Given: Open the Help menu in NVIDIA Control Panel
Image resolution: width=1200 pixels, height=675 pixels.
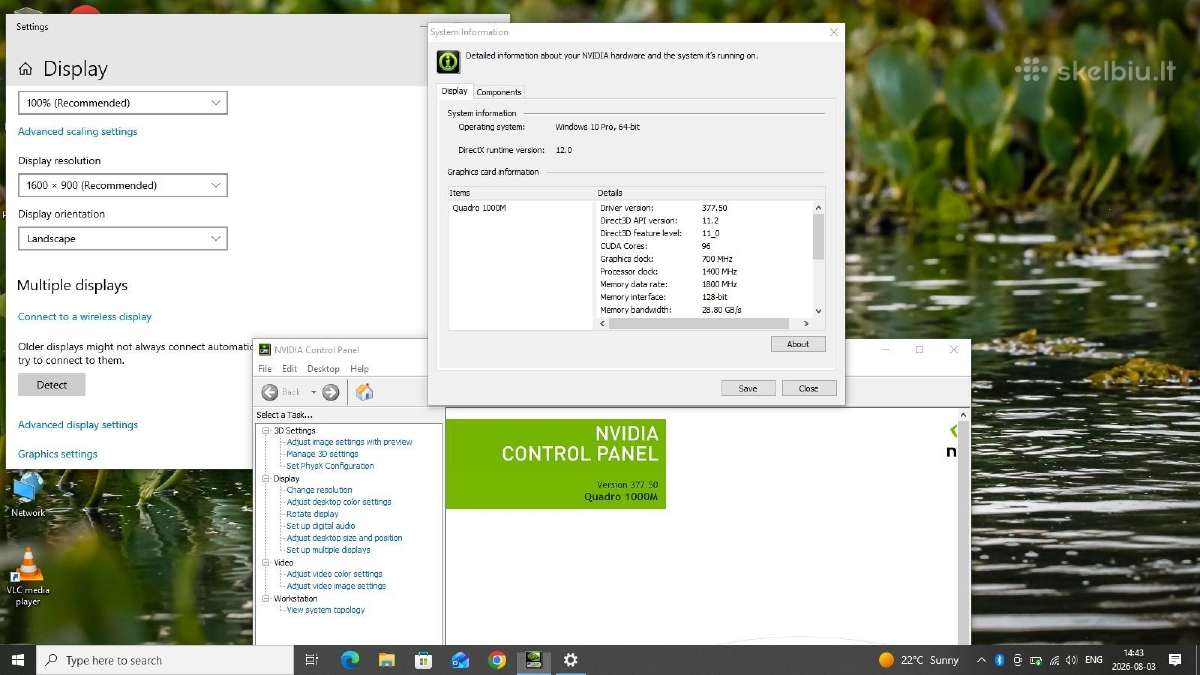Looking at the screenshot, I should [359, 369].
